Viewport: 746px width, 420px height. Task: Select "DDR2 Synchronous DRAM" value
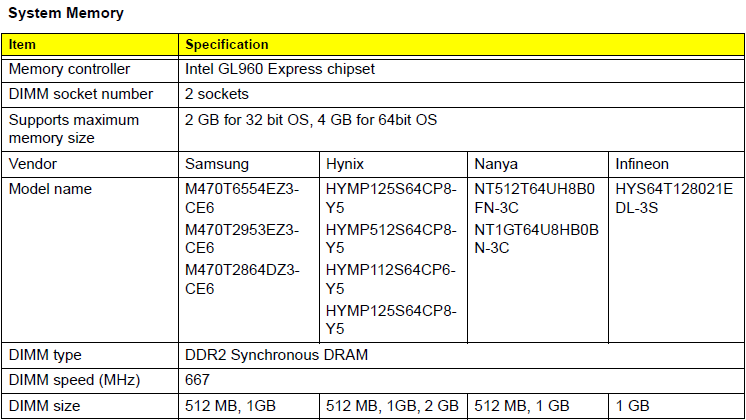[x=276, y=355]
